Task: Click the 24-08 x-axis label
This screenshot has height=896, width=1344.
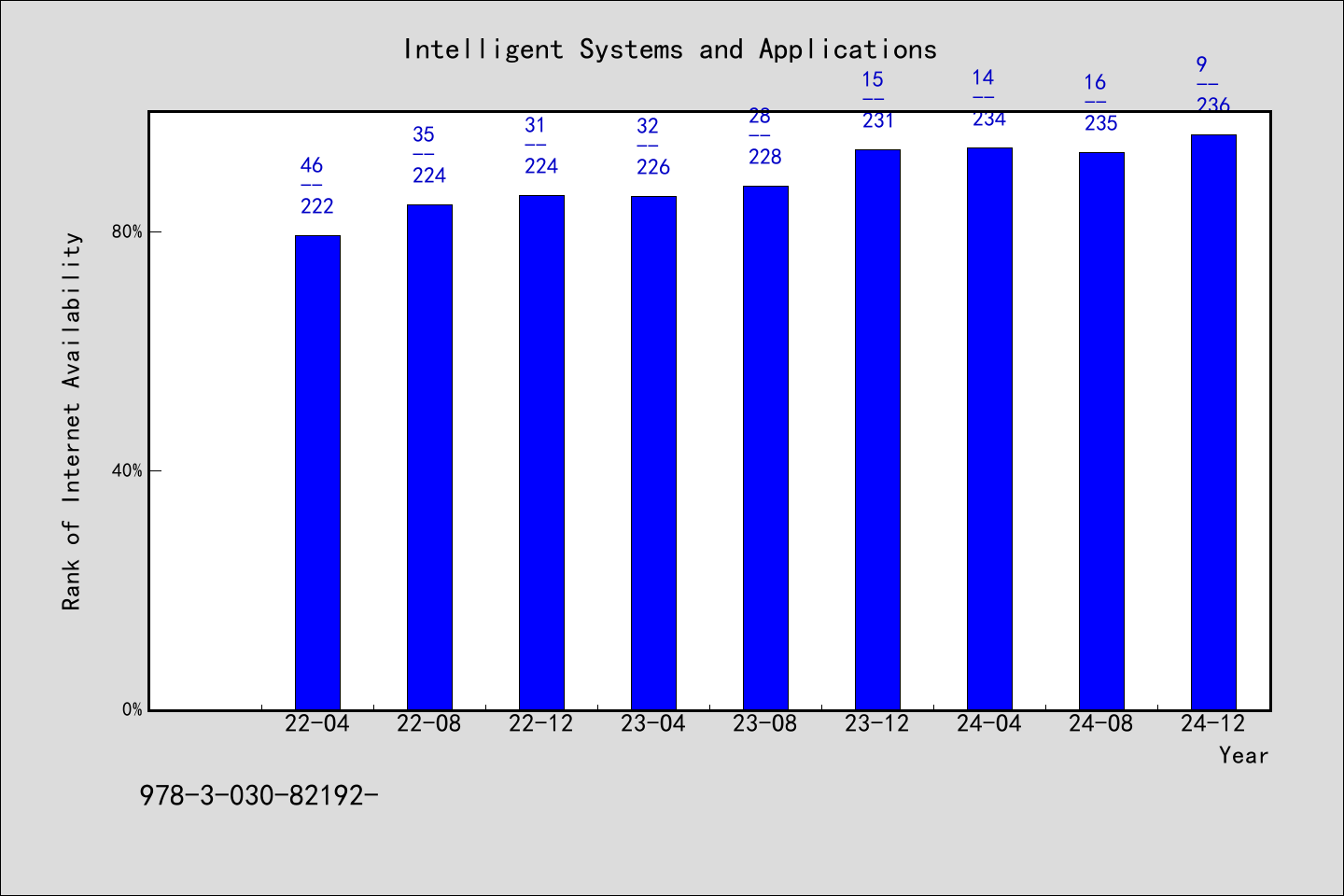Action: tap(1101, 723)
